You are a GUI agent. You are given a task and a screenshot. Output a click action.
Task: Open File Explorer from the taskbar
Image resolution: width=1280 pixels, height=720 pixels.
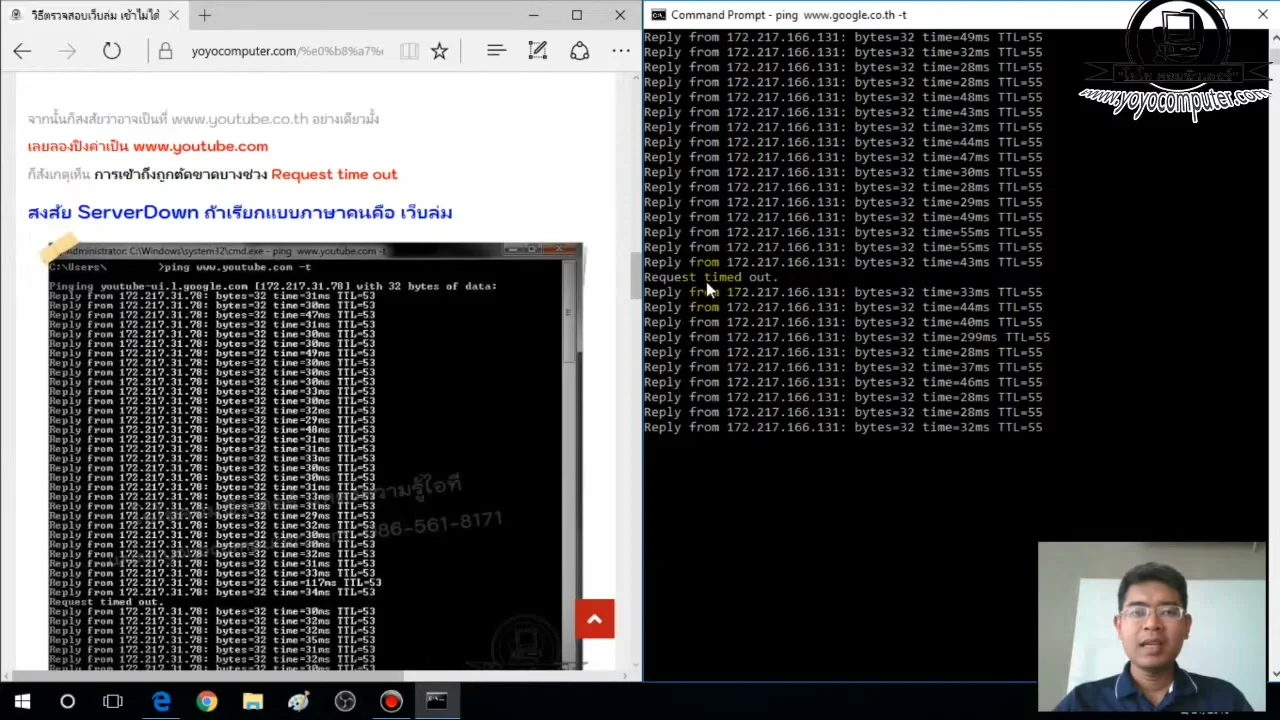[x=252, y=701]
